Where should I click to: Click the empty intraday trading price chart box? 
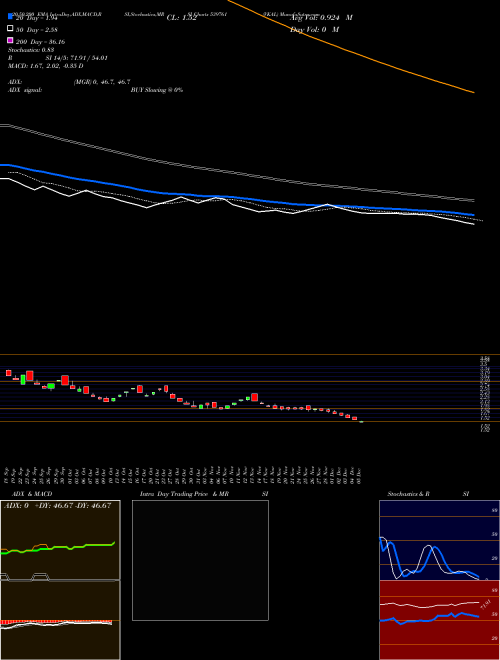[200, 560]
